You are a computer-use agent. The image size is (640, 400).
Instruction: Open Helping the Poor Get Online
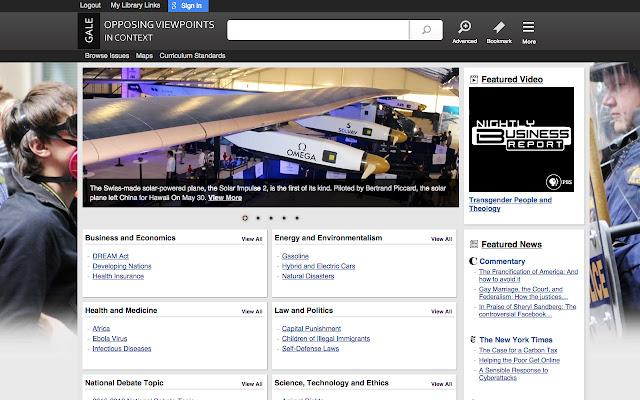(x=519, y=360)
